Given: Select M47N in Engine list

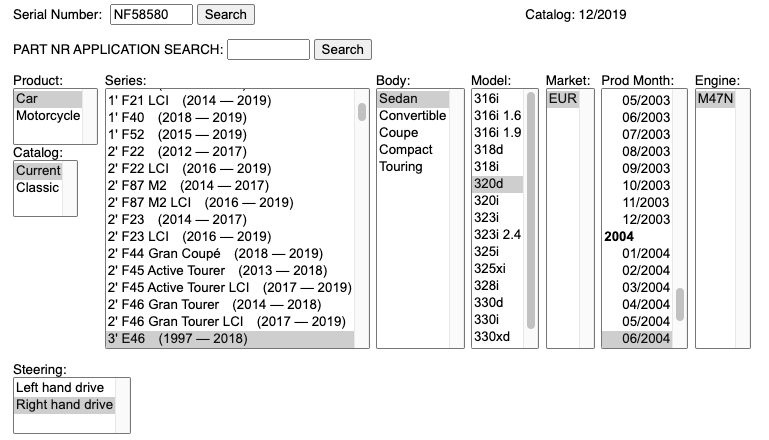Looking at the screenshot, I should pyautogui.click(x=716, y=99).
